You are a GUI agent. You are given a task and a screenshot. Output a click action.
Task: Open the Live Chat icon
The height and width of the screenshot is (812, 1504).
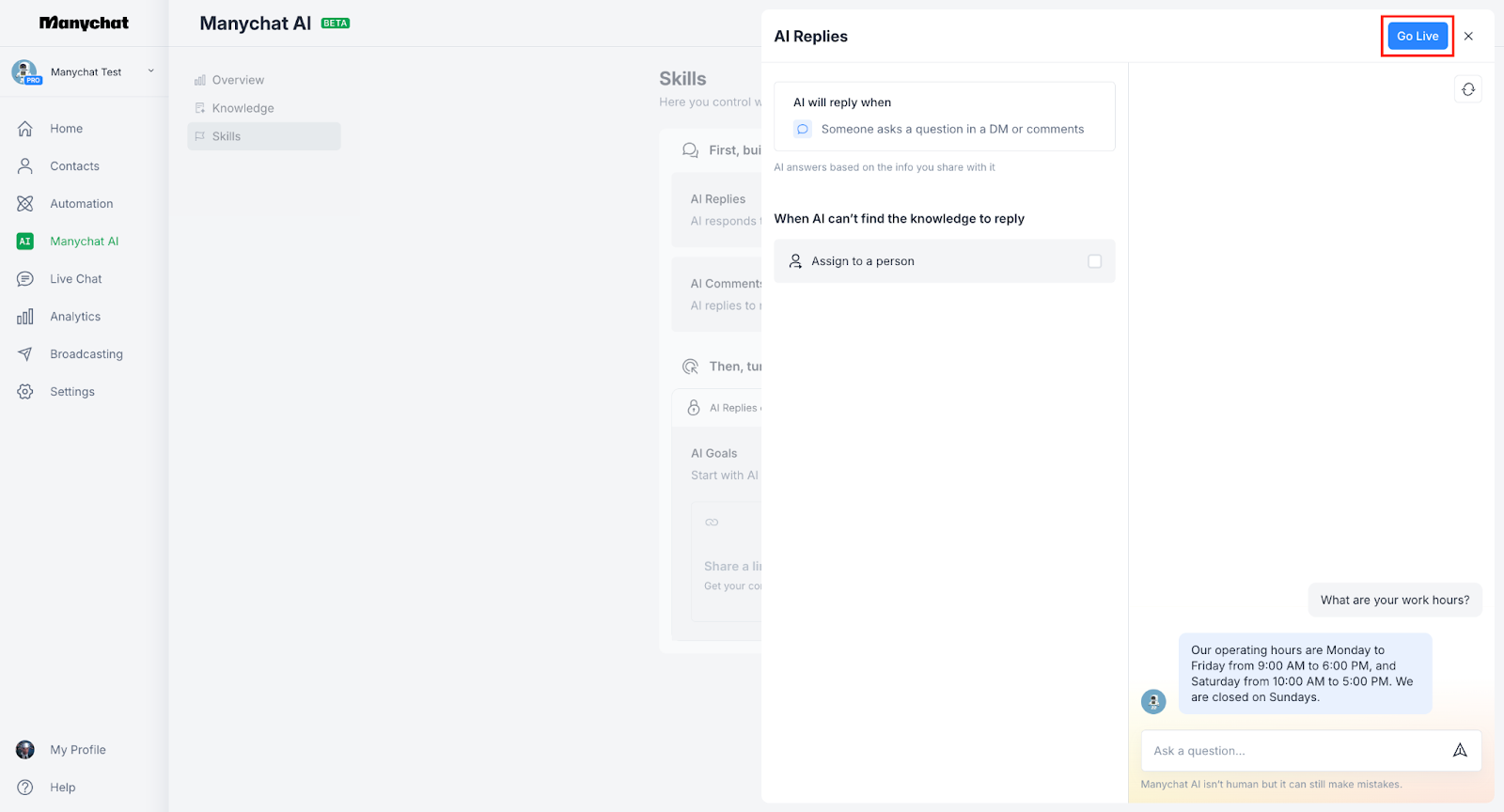tap(25, 279)
